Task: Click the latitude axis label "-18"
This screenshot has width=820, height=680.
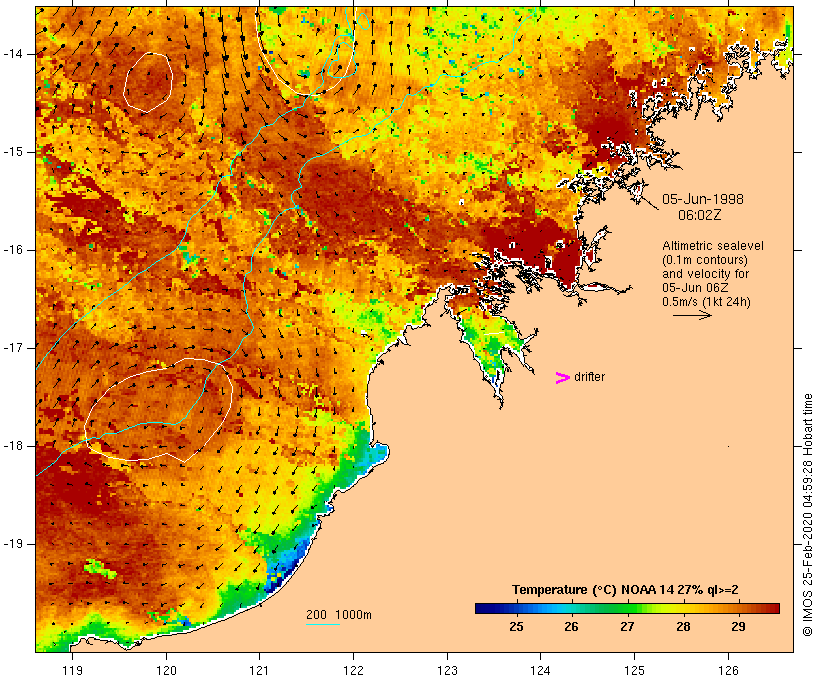Action: click(13, 446)
